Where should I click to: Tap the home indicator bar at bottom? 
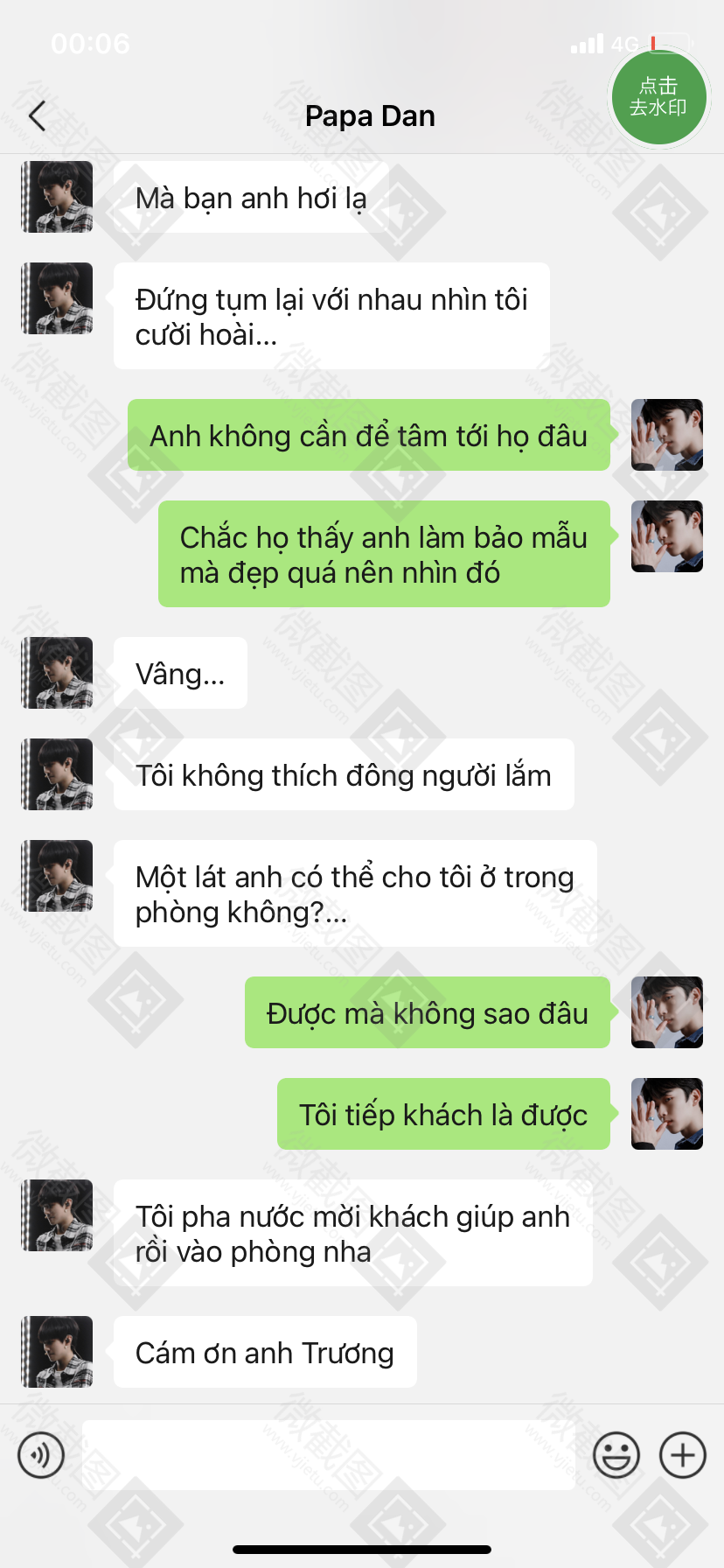pyautogui.click(x=362, y=1550)
